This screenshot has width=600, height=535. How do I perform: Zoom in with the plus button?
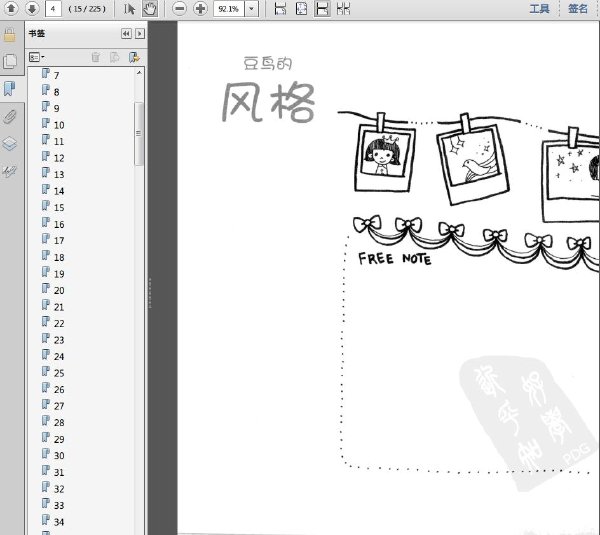coord(200,8)
